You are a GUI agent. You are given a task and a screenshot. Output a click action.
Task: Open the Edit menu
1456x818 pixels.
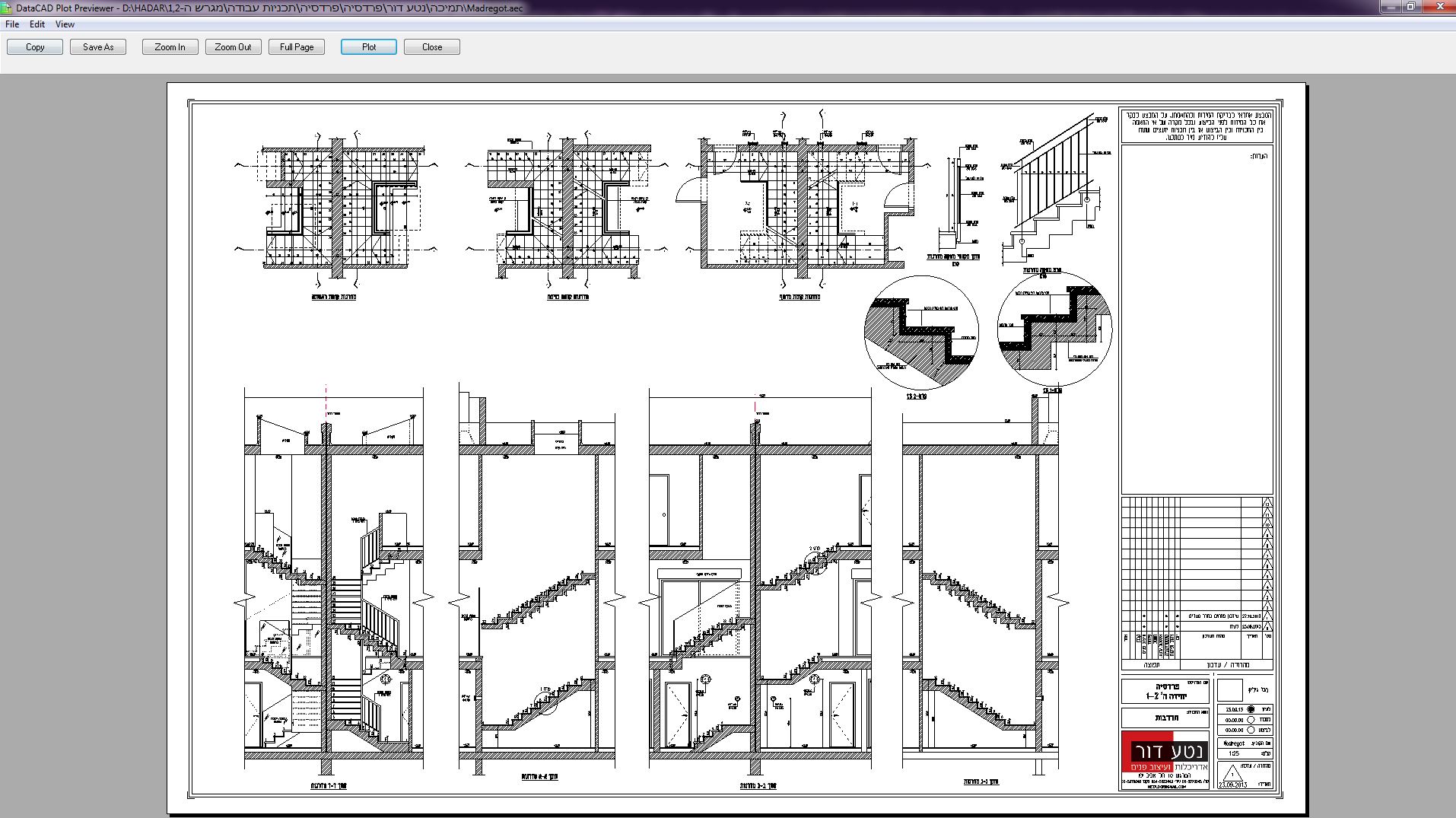[x=37, y=24]
